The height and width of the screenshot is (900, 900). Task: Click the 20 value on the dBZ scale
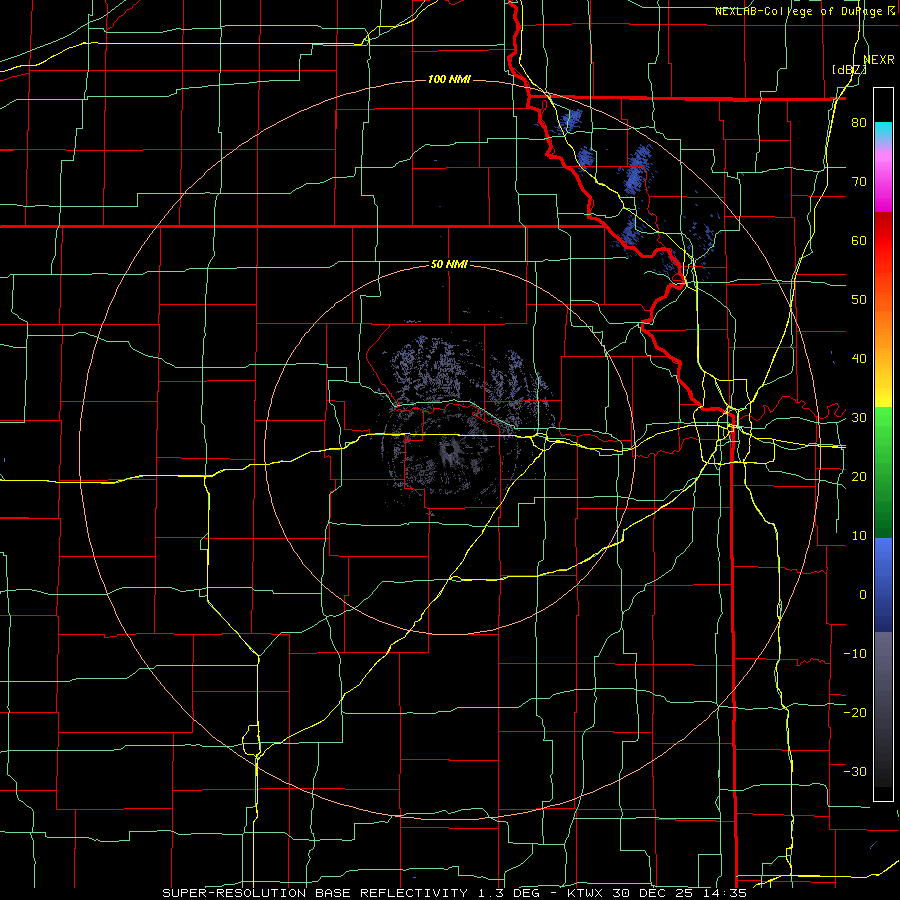pos(859,477)
